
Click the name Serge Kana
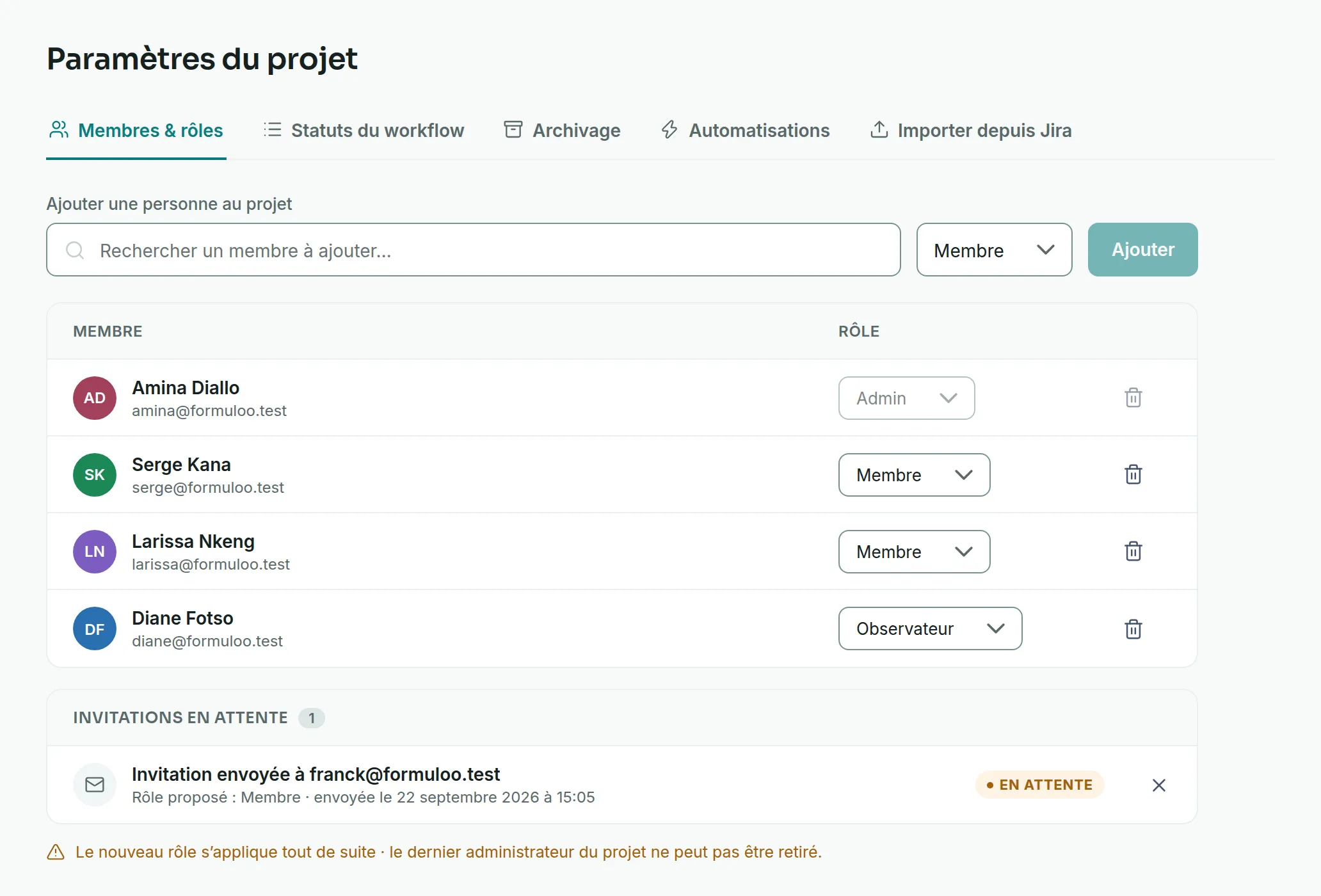coord(181,465)
